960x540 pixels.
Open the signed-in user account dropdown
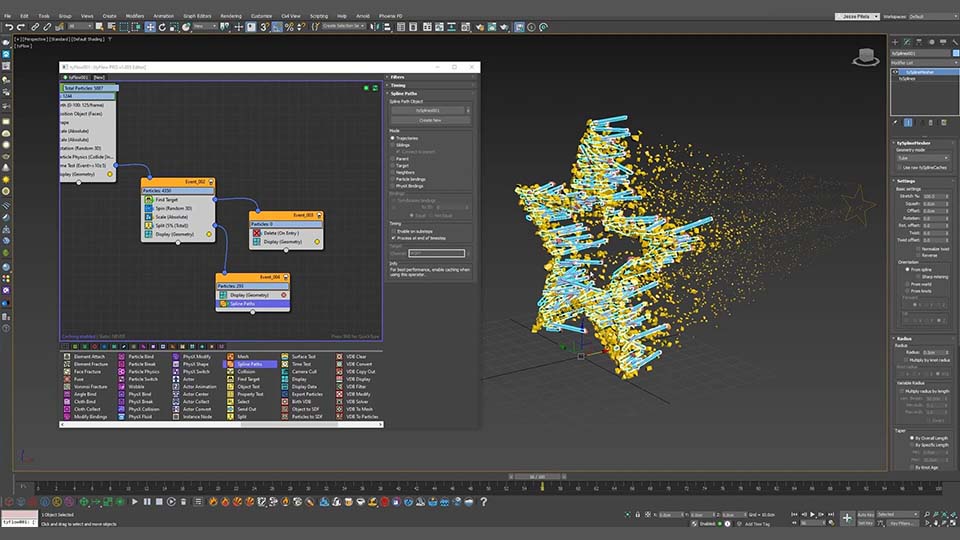(857, 17)
